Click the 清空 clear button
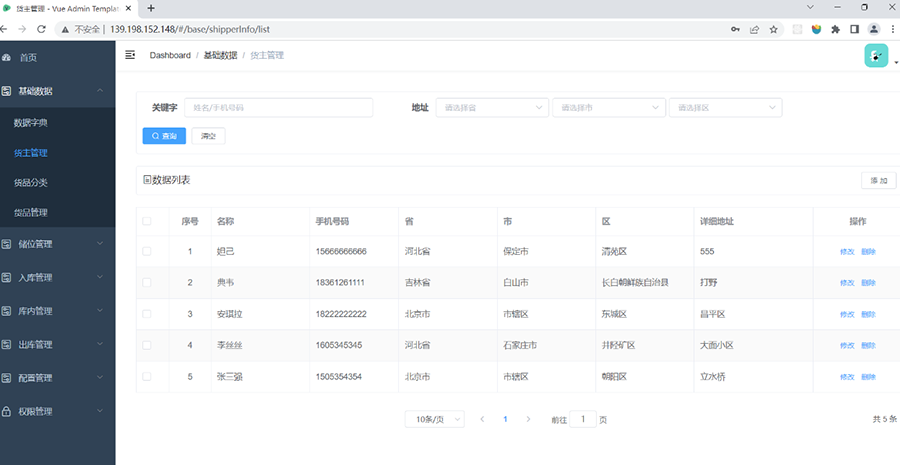900x465 pixels. click(208, 136)
